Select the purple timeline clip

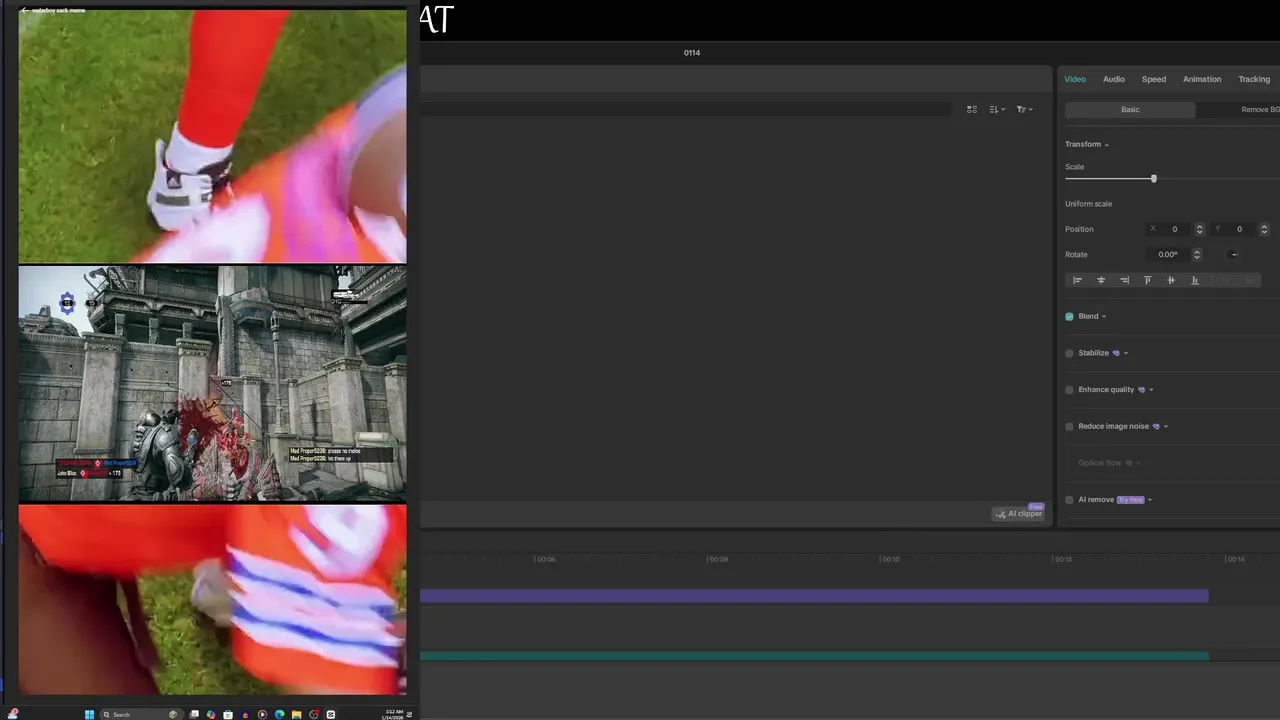814,596
